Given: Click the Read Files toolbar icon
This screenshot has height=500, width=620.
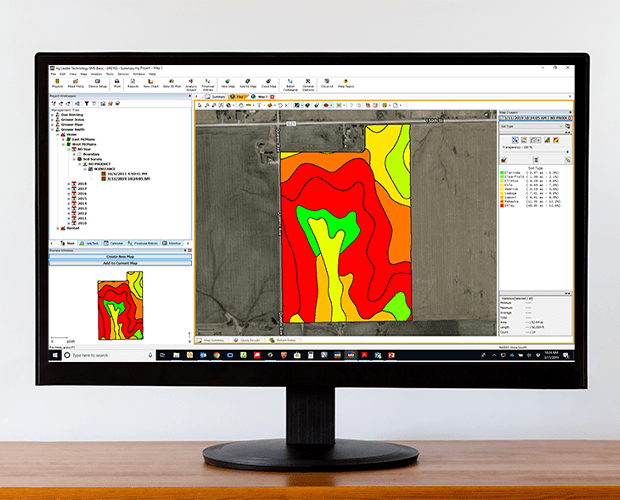Looking at the screenshot, I should pos(75,83).
